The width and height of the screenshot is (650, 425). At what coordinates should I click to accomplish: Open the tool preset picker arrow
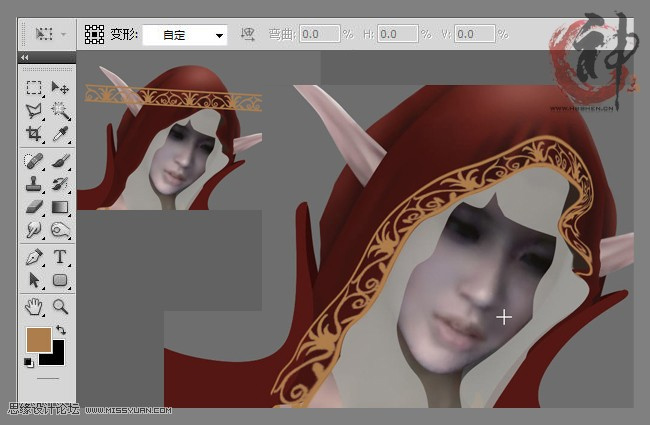click(64, 34)
